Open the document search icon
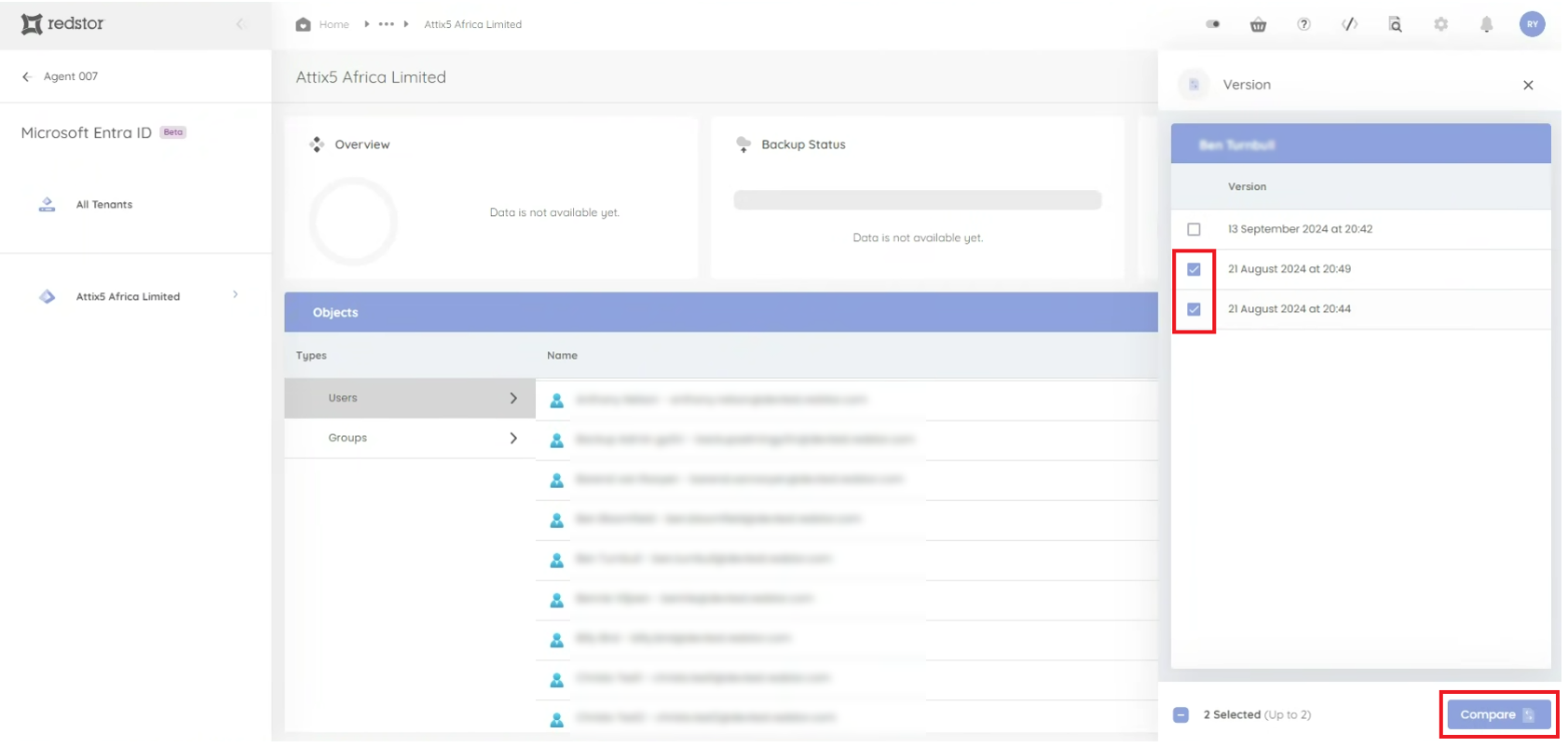 pyautogui.click(x=1395, y=24)
